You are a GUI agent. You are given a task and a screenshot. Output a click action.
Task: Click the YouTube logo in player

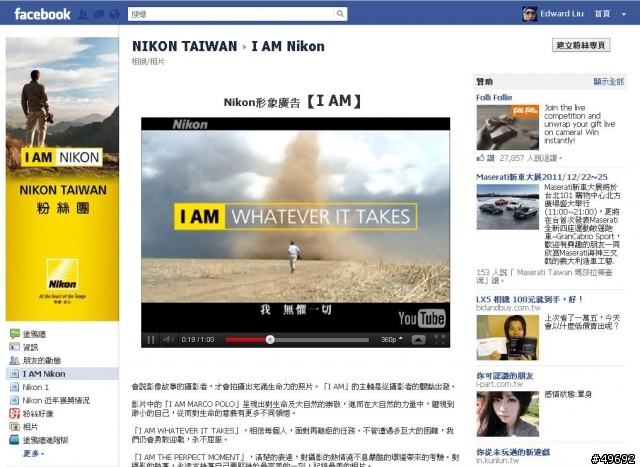pos(422,318)
